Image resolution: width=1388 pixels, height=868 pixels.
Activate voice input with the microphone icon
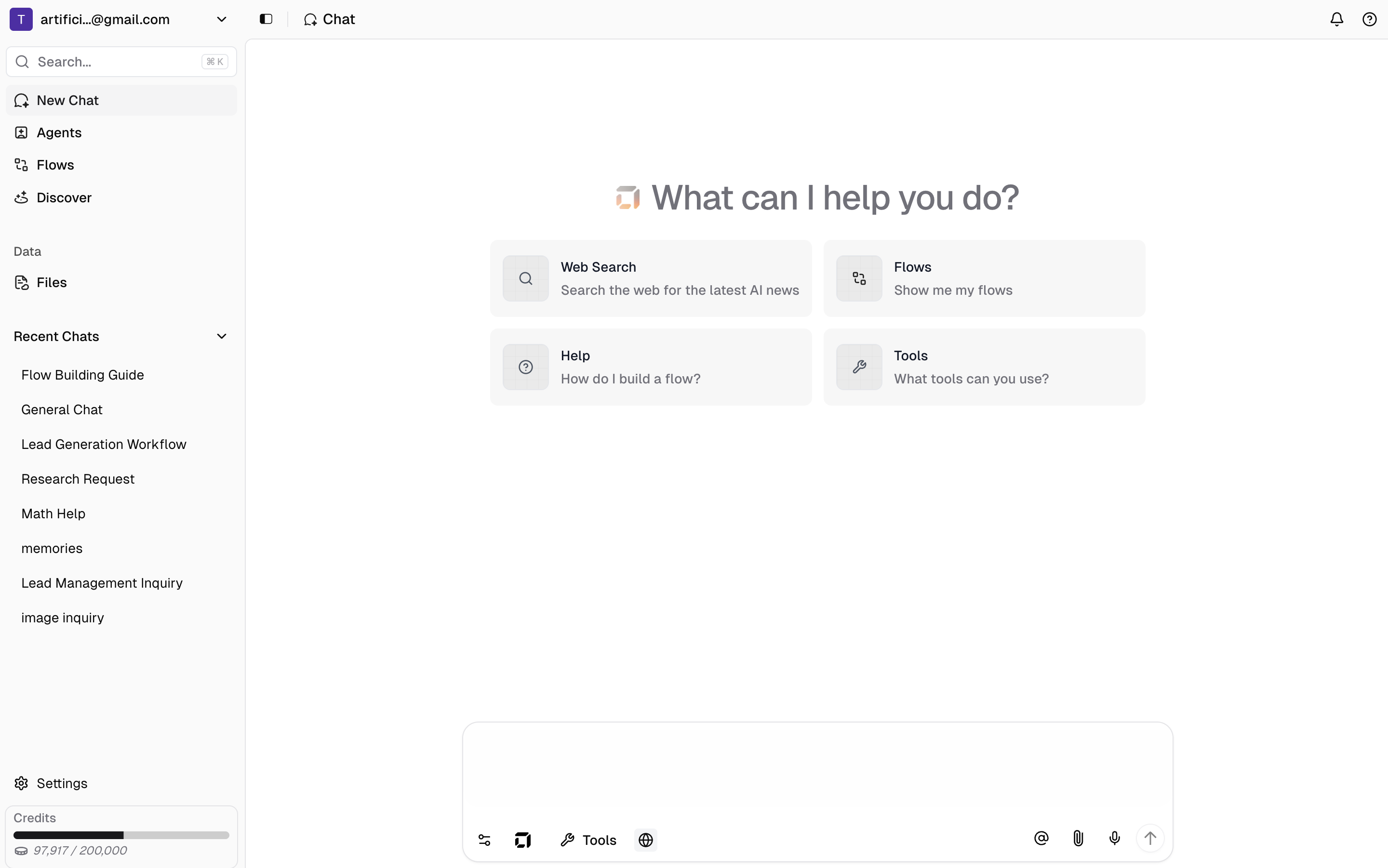(x=1113, y=838)
